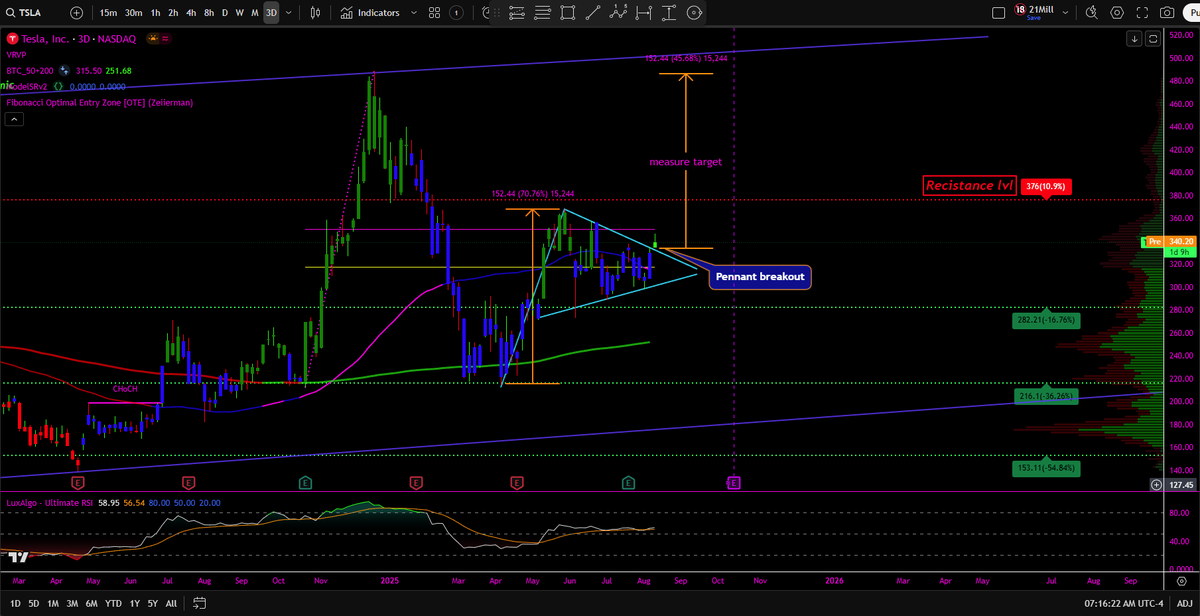Choose the 4h timeframe
1200x616 pixels.
pyautogui.click(x=190, y=13)
